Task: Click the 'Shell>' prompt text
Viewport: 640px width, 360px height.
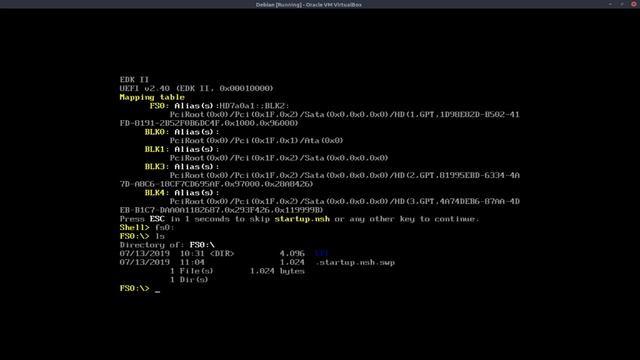Action: (x=134, y=227)
